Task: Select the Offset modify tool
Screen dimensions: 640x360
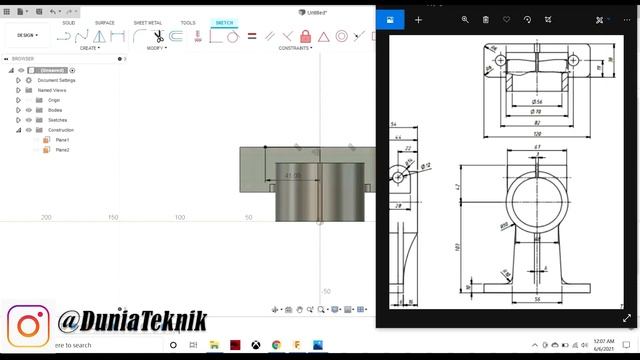Action: click(x=176, y=37)
